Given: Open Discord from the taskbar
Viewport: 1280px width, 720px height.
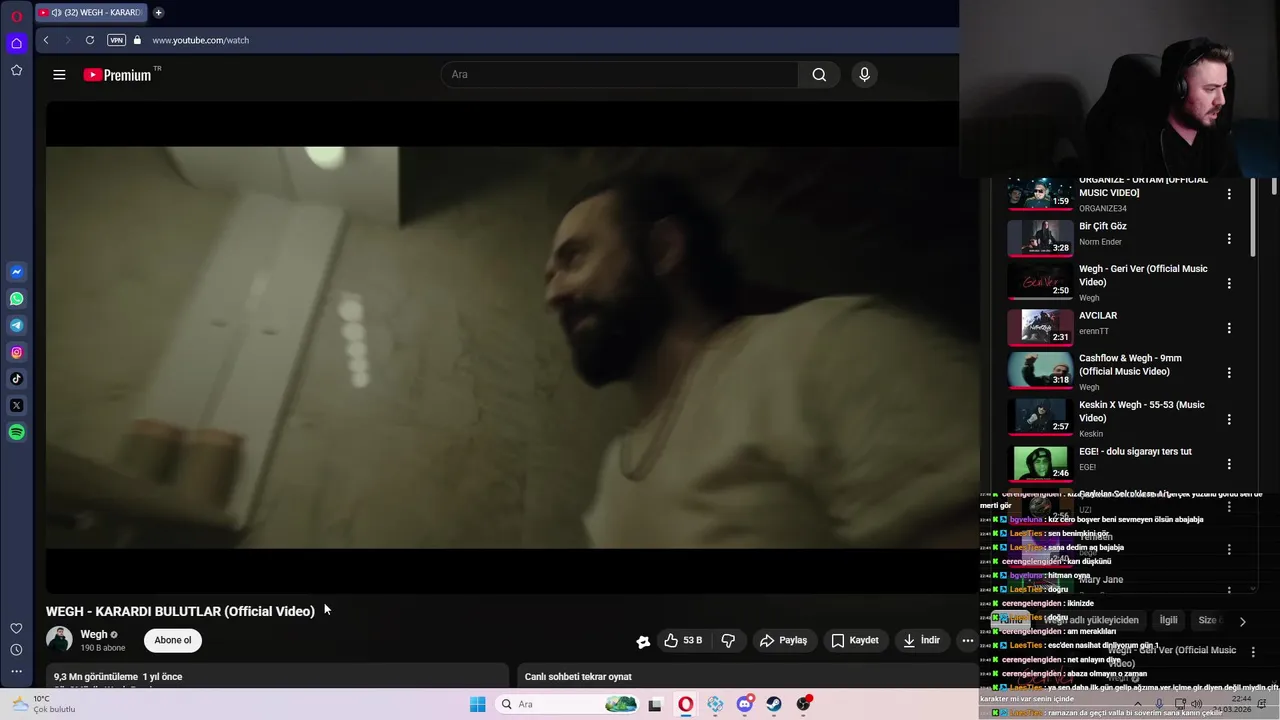Looking at the screenshot, I should click(x=745, y=704).
